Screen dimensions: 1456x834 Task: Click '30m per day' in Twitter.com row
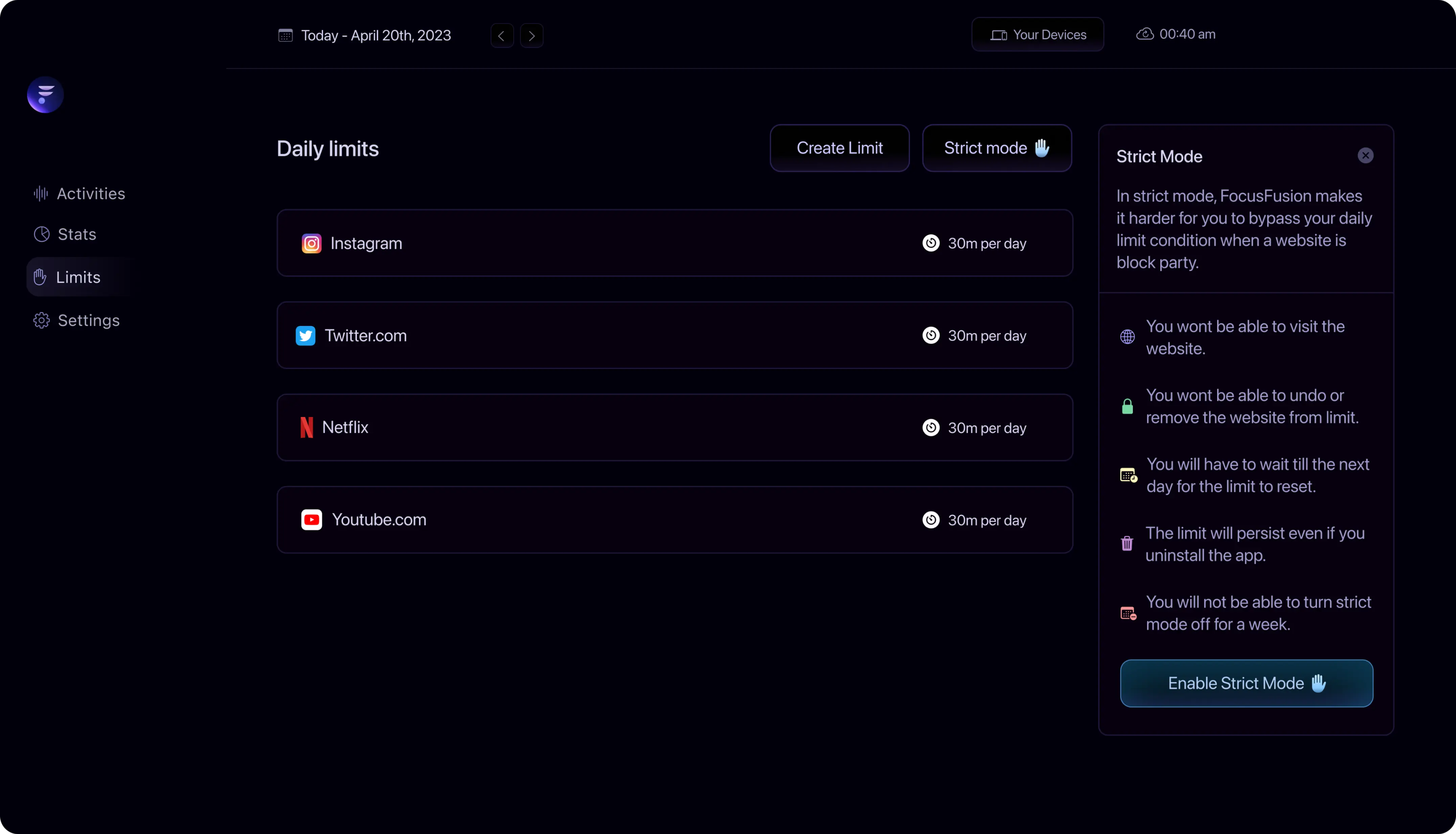coord(987,336)
